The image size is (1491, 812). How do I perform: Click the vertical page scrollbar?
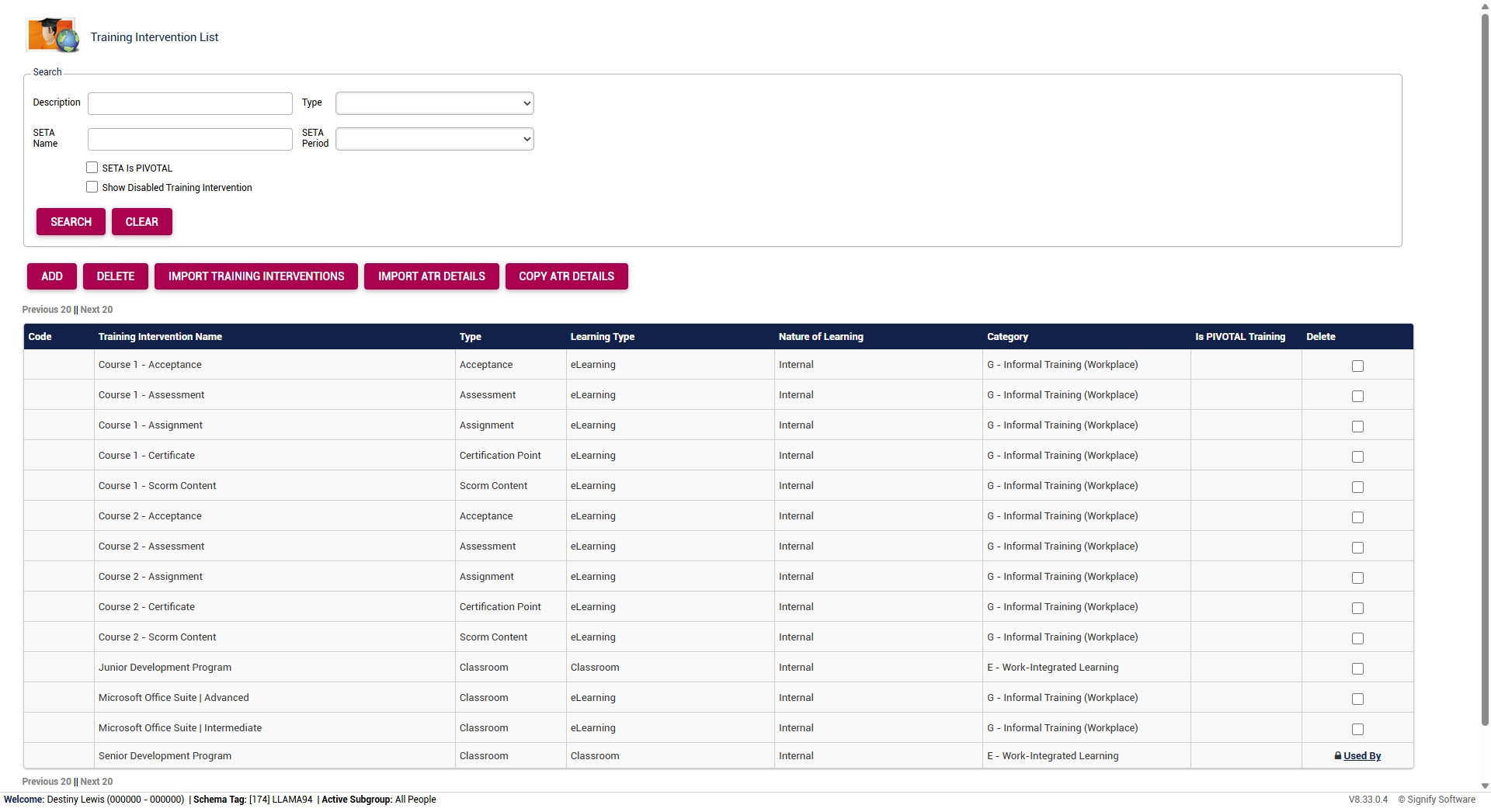1485,369
